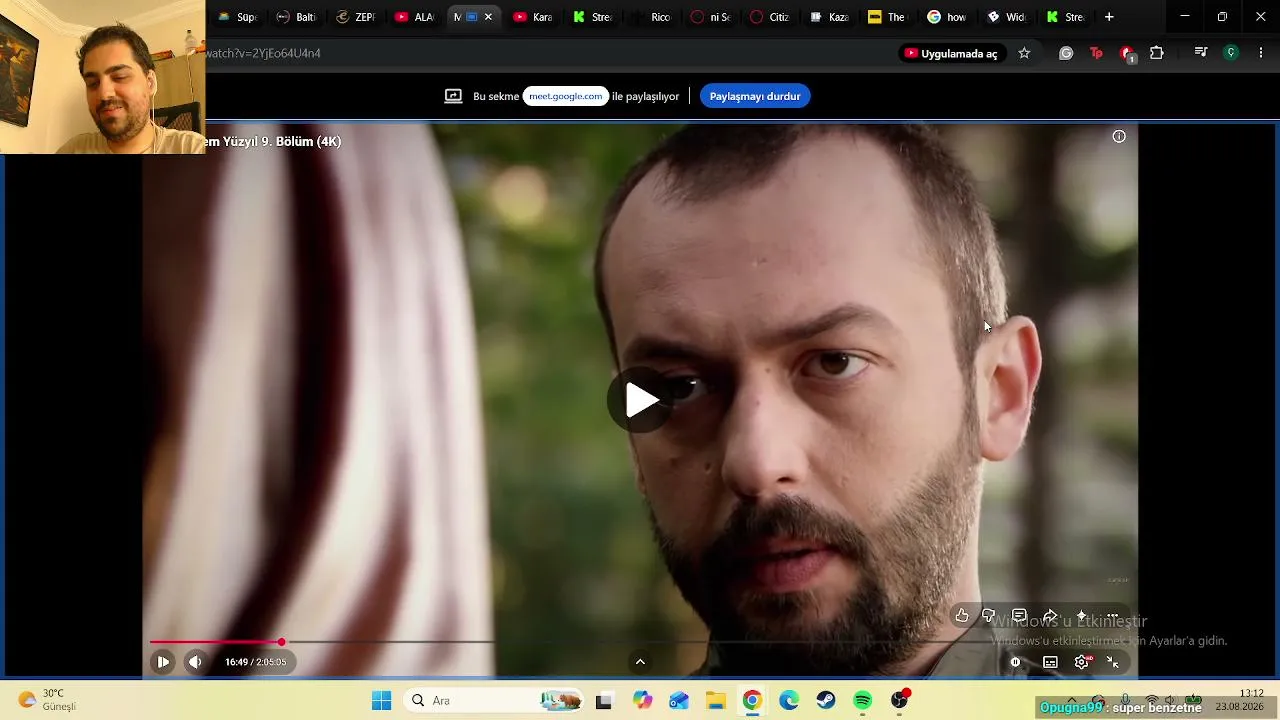Open more actions three-dot menu on player
This screenshot has width=1280, height=720.
coord(1112,616)
